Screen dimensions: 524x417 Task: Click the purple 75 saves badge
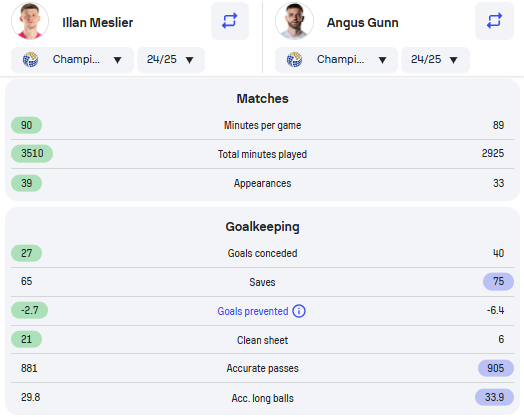click(498, 281)
